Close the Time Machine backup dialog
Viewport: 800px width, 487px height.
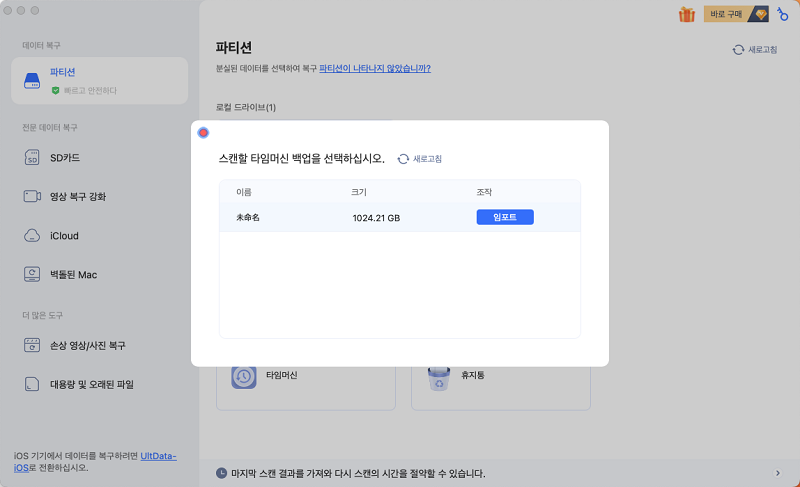click(203, 133)
